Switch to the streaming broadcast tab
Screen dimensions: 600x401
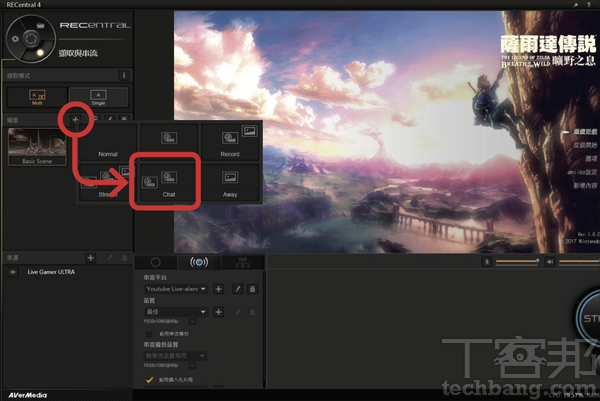coord(198,262)
